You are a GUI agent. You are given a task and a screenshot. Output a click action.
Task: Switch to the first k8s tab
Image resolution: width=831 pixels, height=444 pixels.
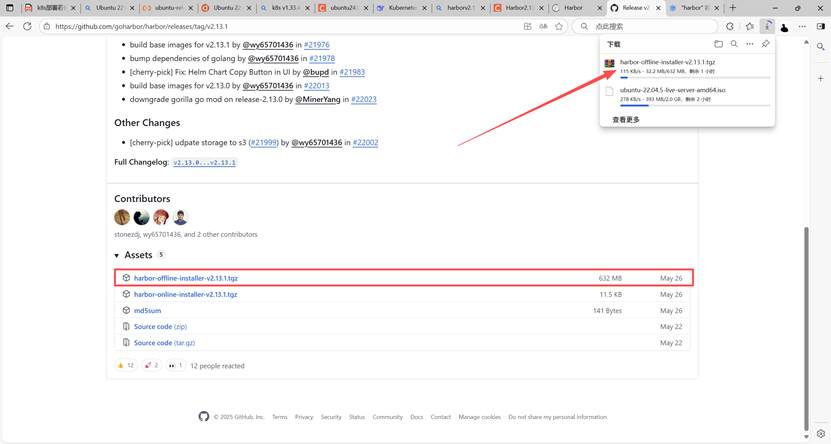[48, 8]
